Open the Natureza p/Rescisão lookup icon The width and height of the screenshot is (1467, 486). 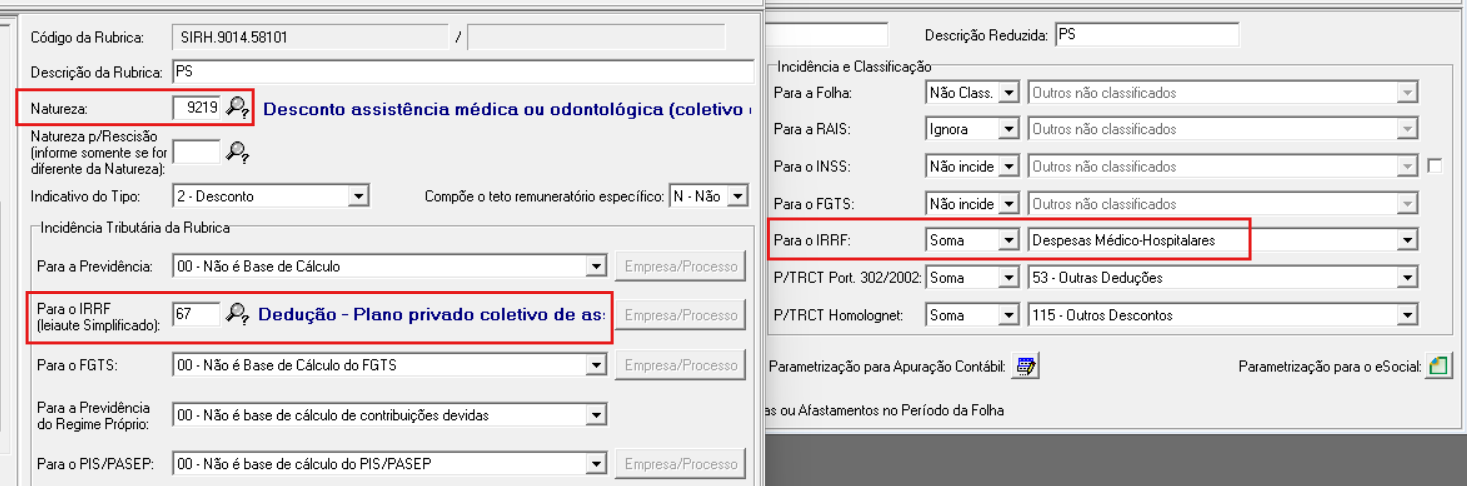point(236,152)
